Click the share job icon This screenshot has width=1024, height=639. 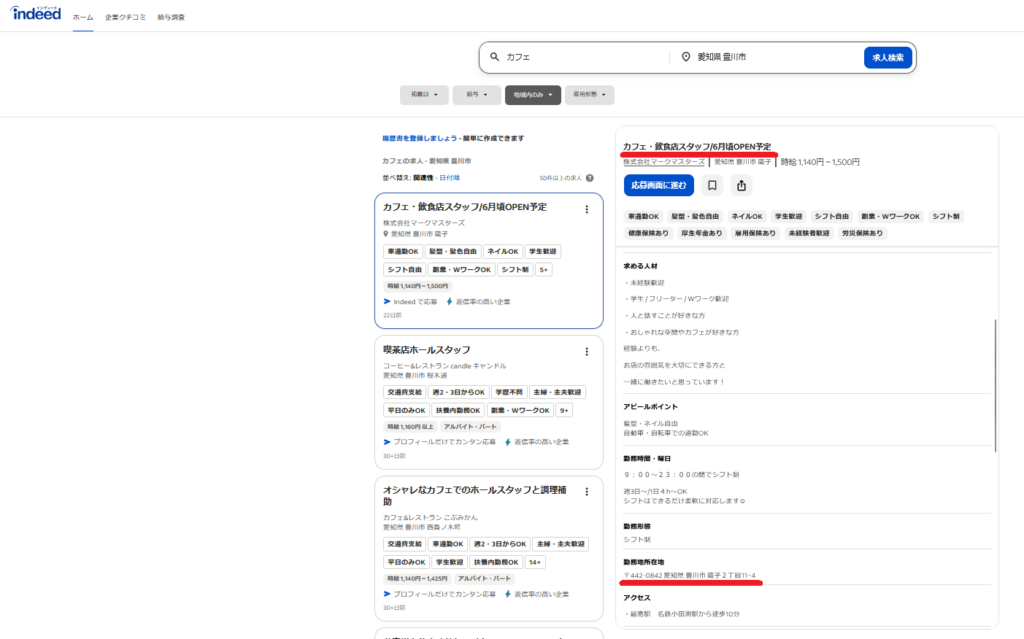741,186
